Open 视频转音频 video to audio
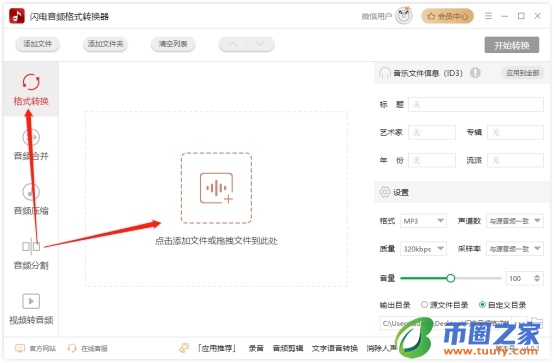Screen dimensions: 554x363 tap(31, 309)
